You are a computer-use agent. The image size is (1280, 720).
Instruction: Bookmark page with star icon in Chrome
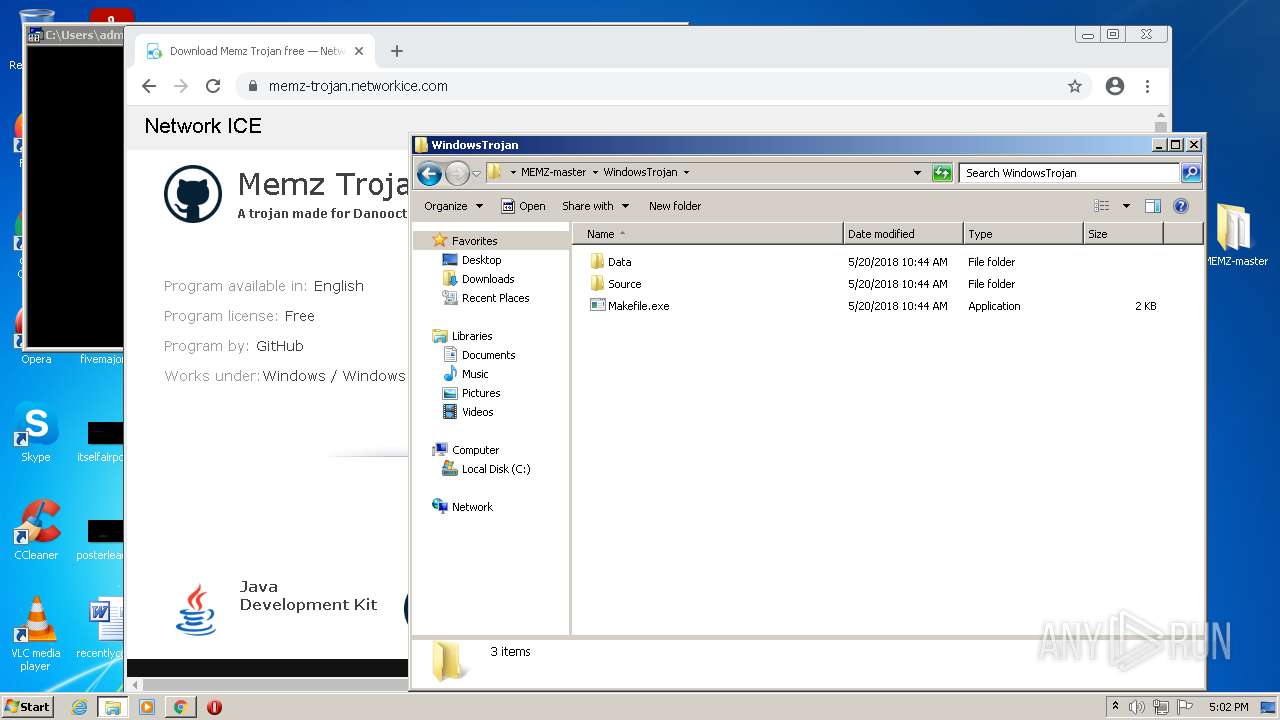coord(1075,86)
